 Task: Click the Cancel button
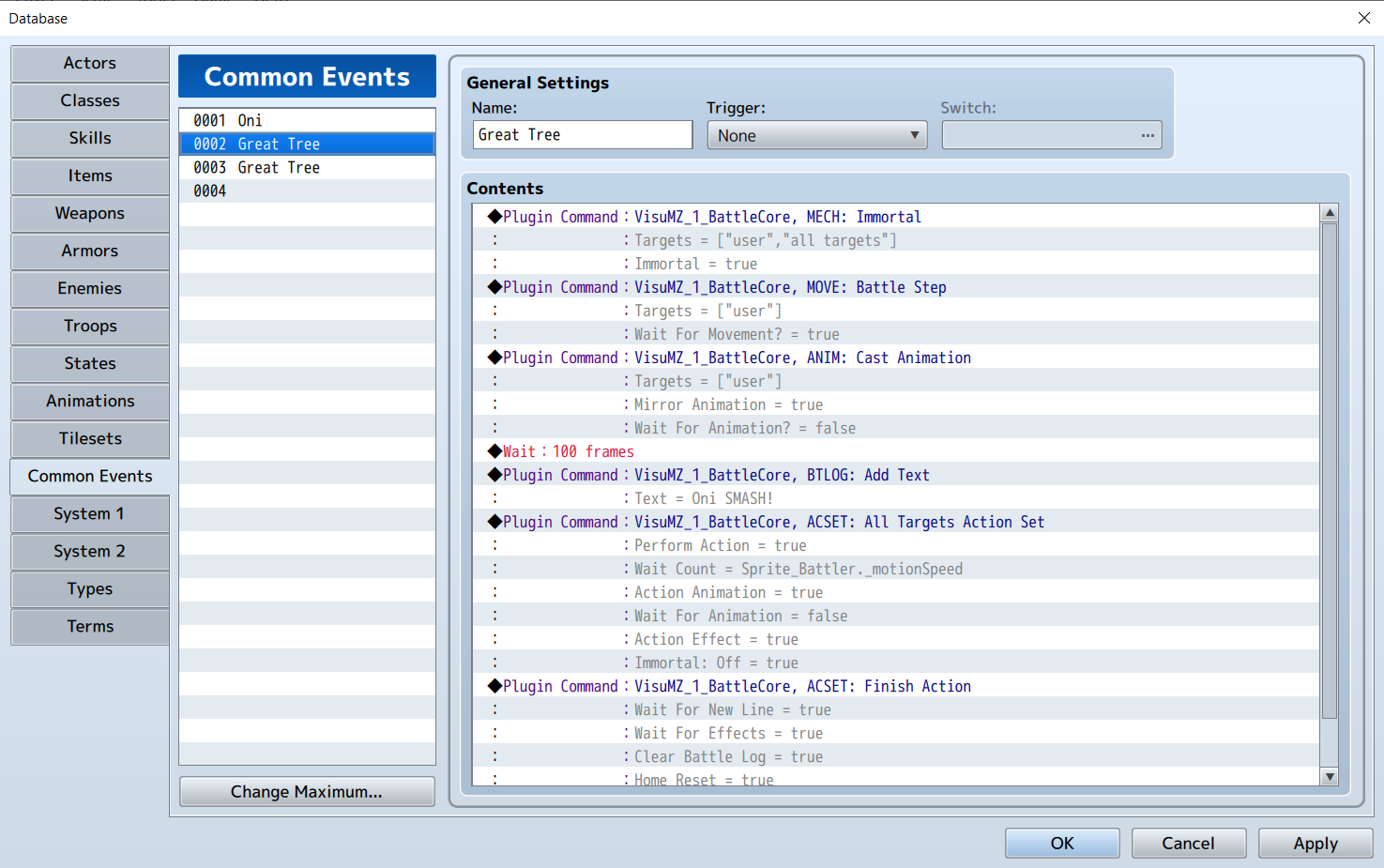coord(1189,843)
